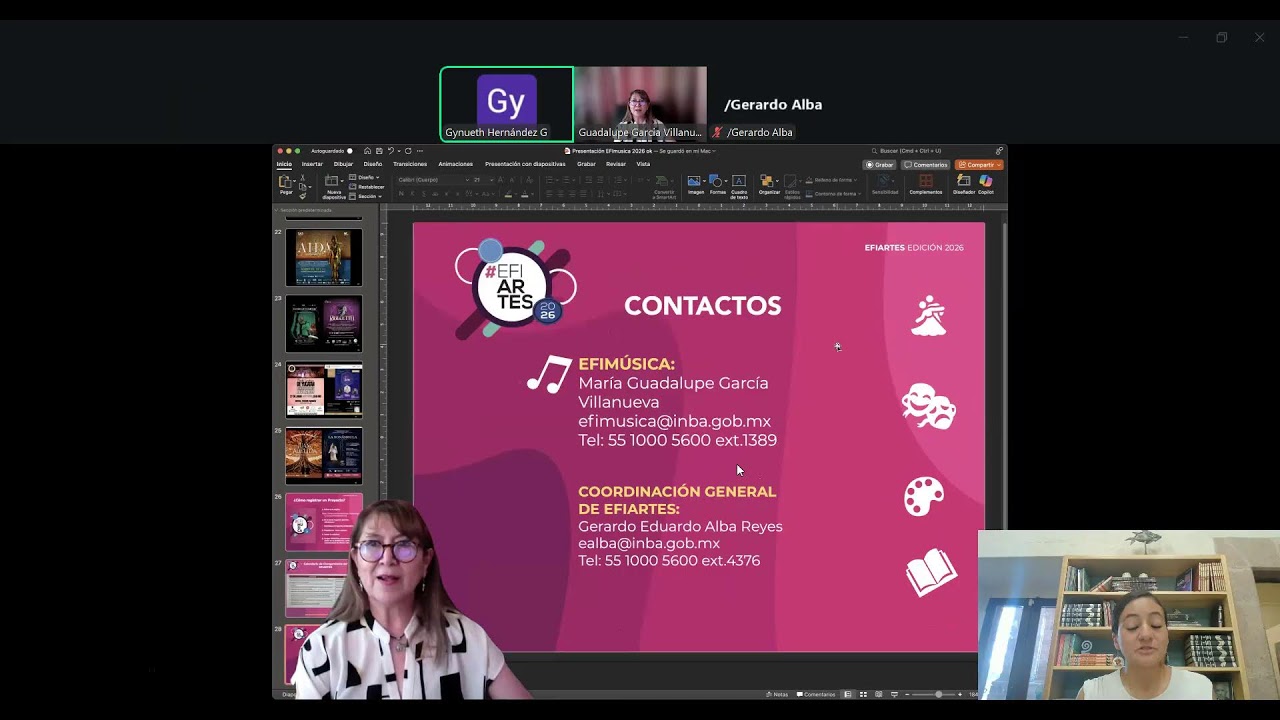
Task: Toggle the Autoguardado switch
Action: (x=349, y=151)
